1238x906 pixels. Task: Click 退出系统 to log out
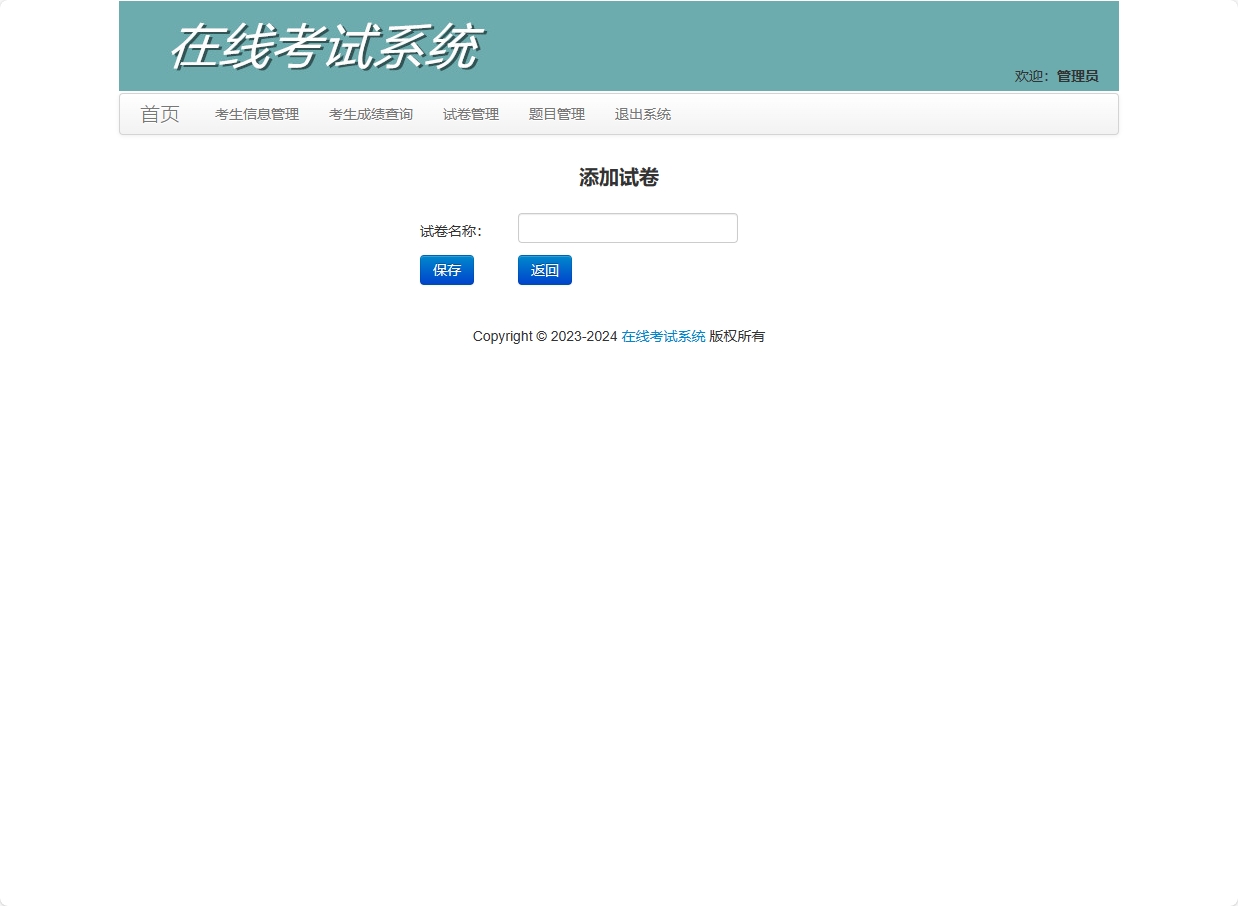point(642,114)
